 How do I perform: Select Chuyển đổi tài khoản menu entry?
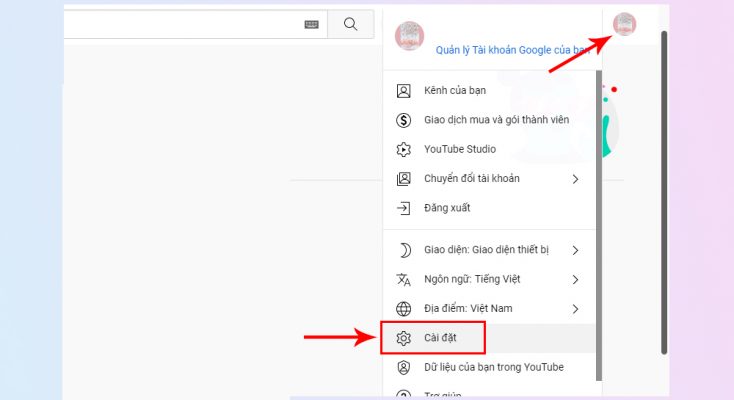tap(489, 178)
